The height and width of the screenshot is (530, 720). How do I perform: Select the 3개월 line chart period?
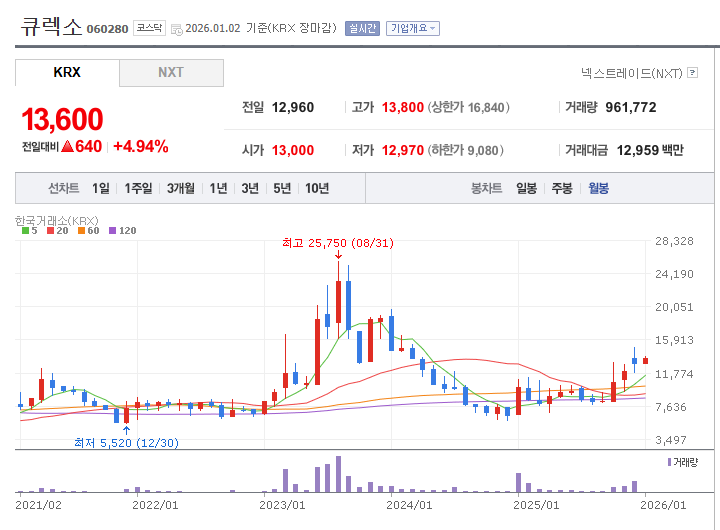click(x=180, y=188)
